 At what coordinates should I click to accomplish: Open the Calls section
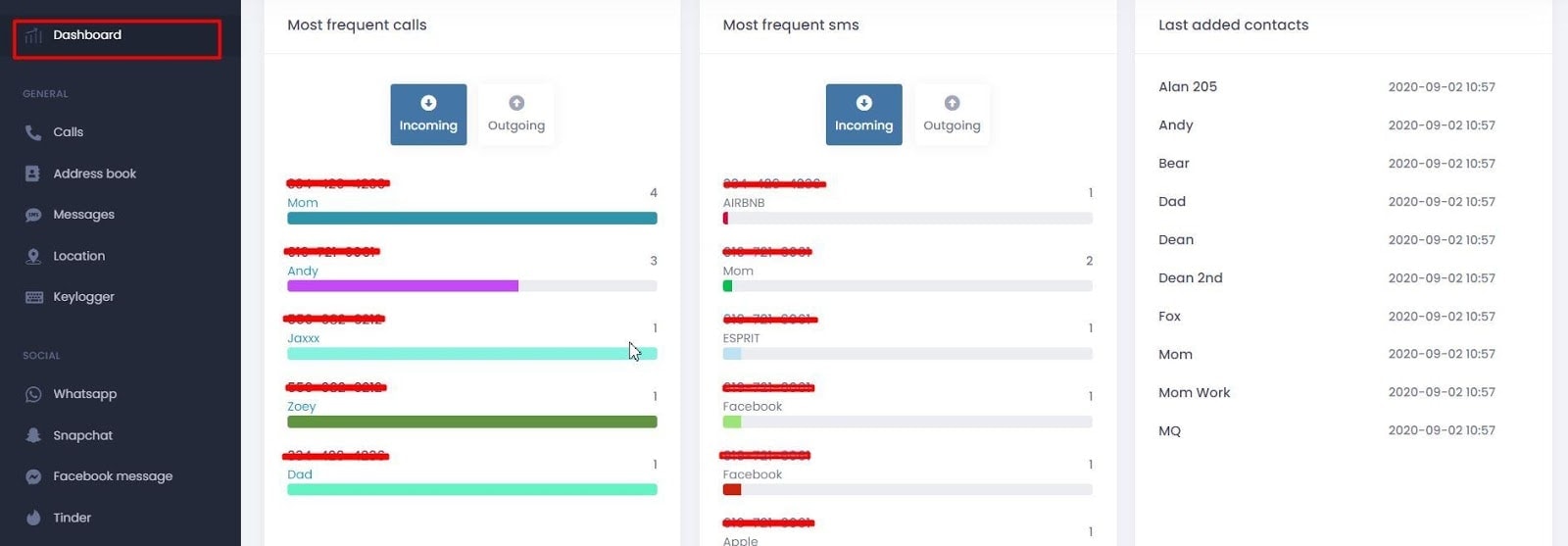pyautogui.click(x=68, y=132)
